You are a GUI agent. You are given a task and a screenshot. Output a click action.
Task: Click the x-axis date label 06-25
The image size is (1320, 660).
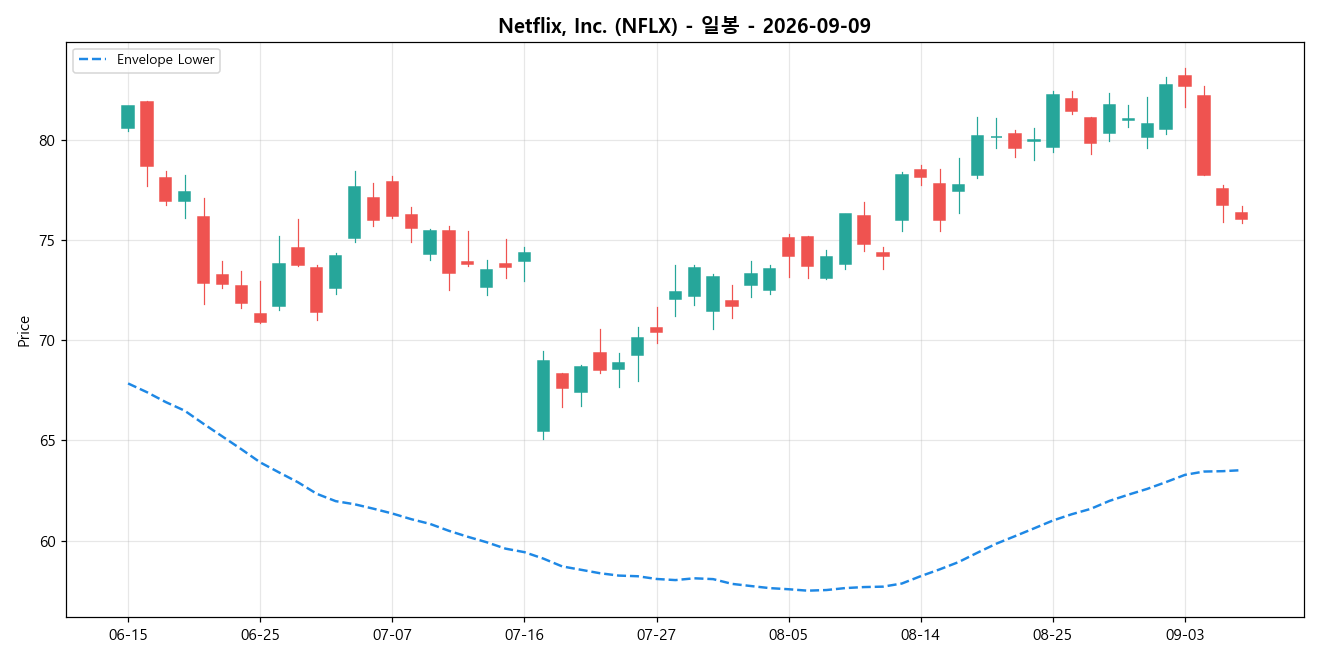[260, 635]
